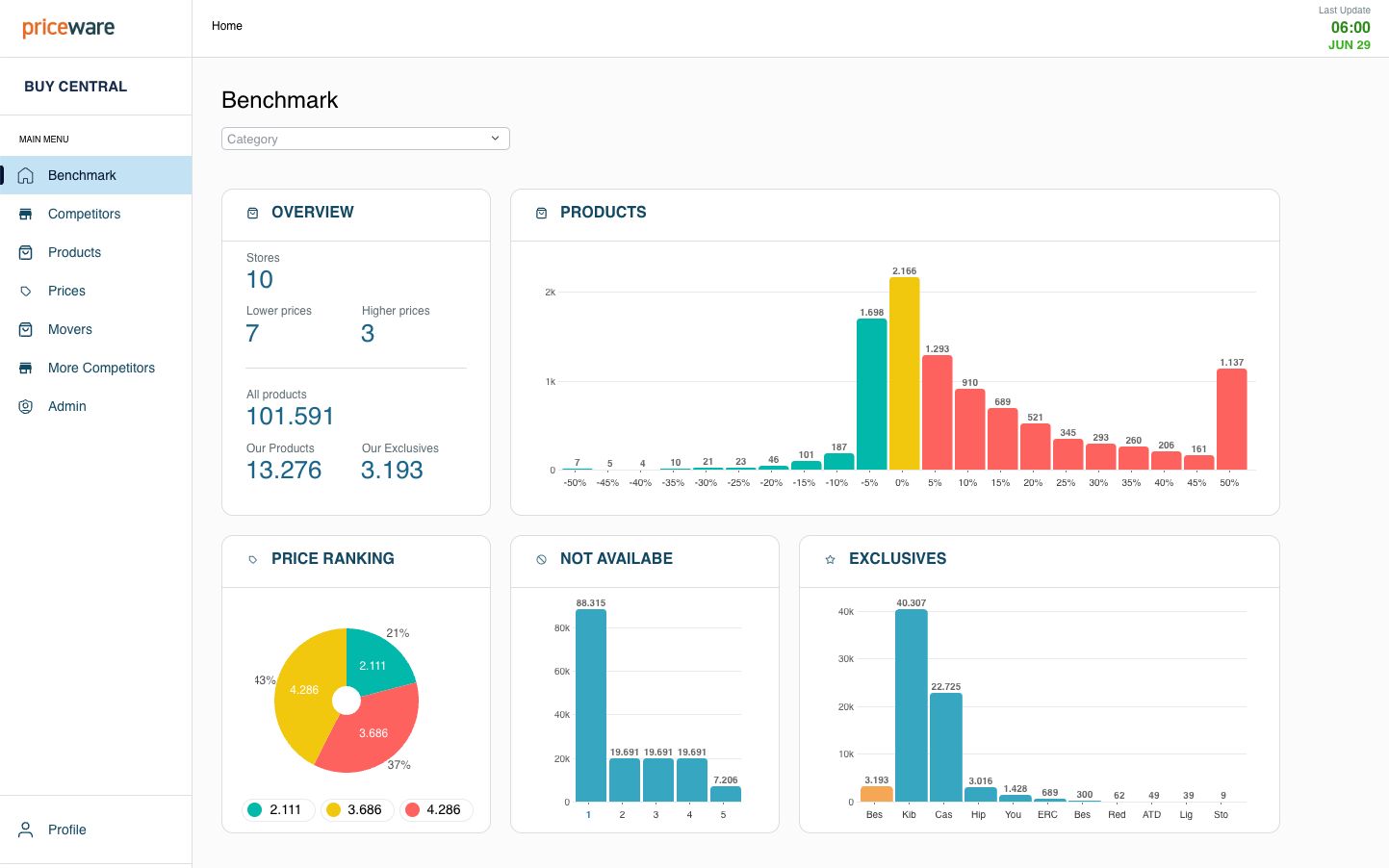The width and height of the screenshot is (1389, 868).
Task: Open Benchmark menu item
Action: [x=96, y=175]
